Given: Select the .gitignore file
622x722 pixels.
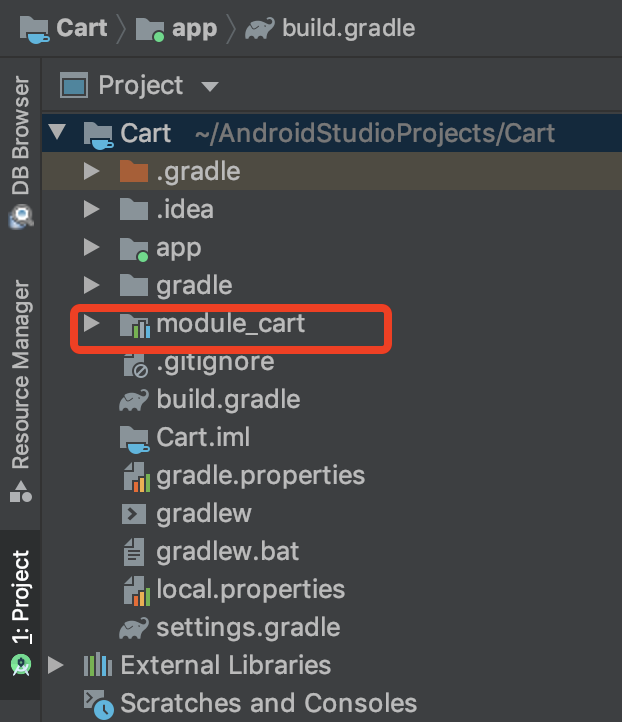Looking at the screenshot, I should [331, 361].
